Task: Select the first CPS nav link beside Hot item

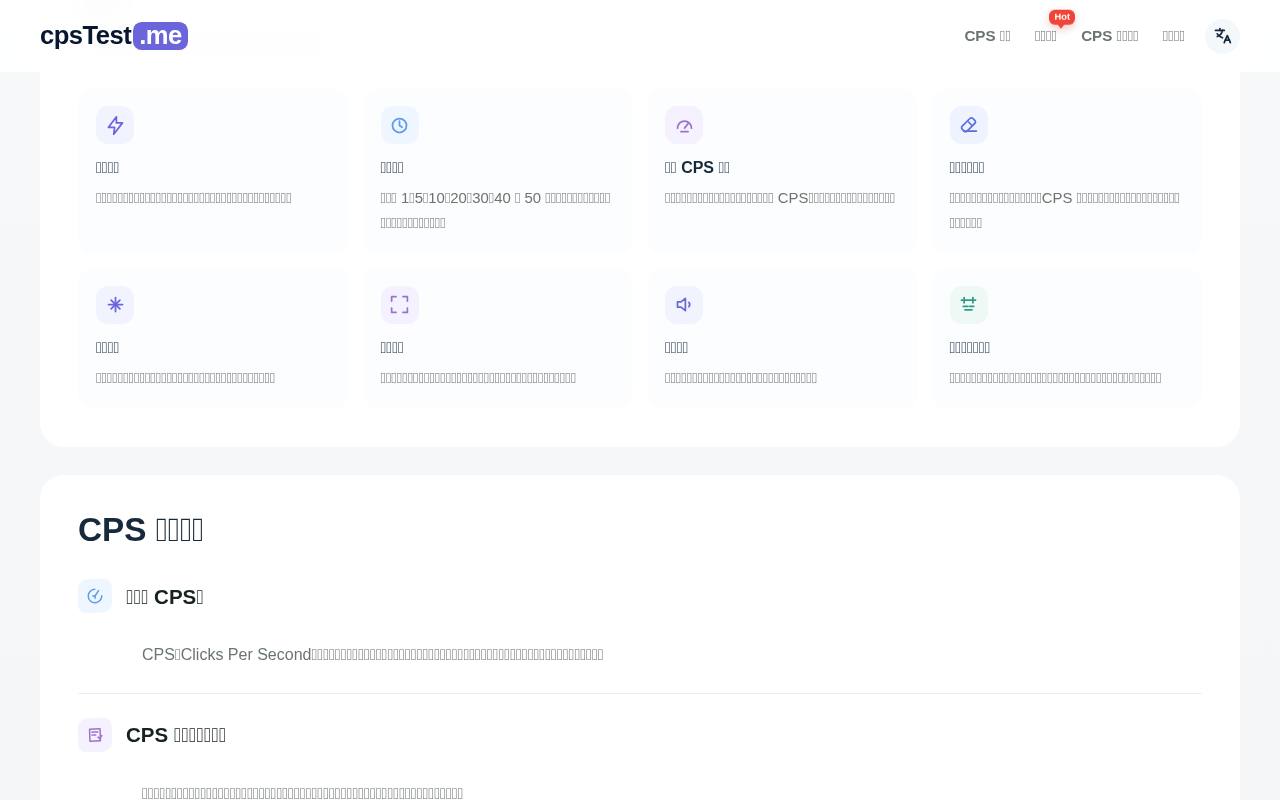Action: [987, 36]
